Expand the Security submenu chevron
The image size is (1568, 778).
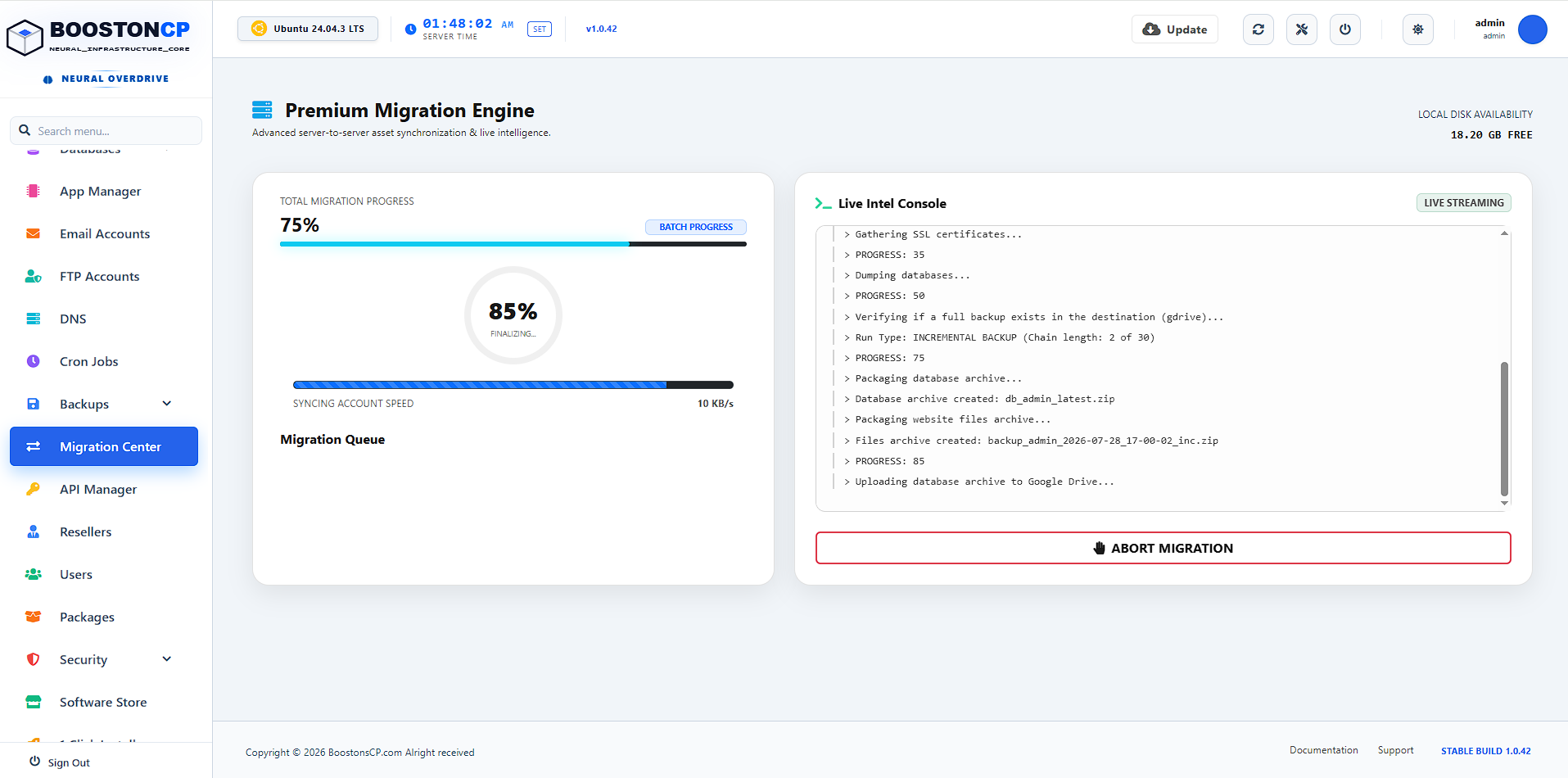167,658
